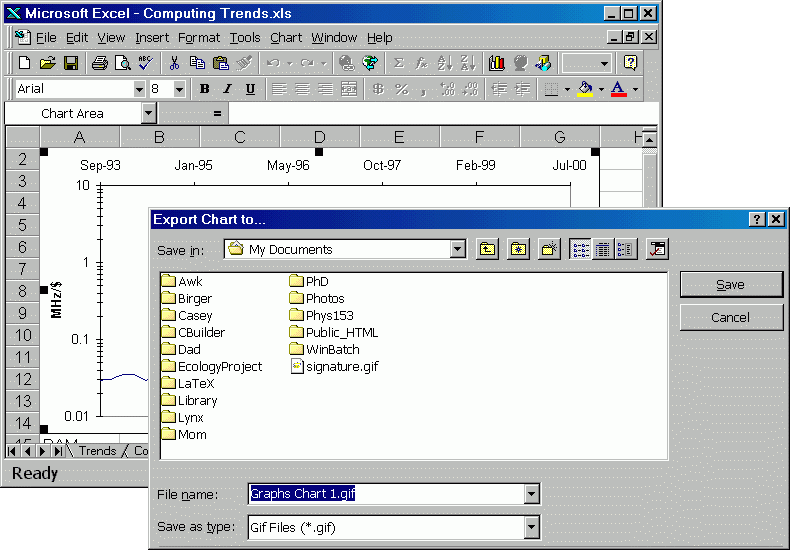Open the Chart menu
This screenshot has height=553, width=793.
[x=286, y=38]
